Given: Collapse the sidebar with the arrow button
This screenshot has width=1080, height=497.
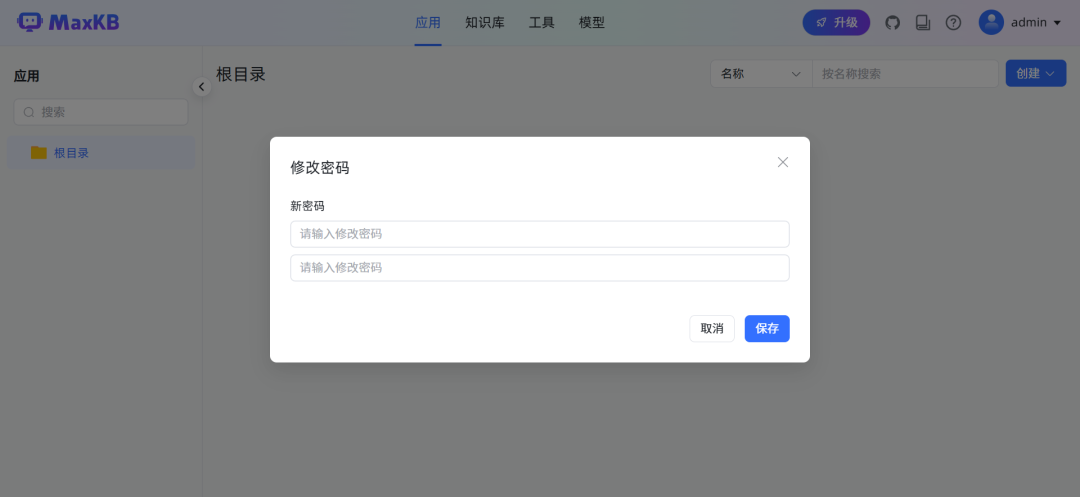Looking at the screenshot, I should 201,87.
